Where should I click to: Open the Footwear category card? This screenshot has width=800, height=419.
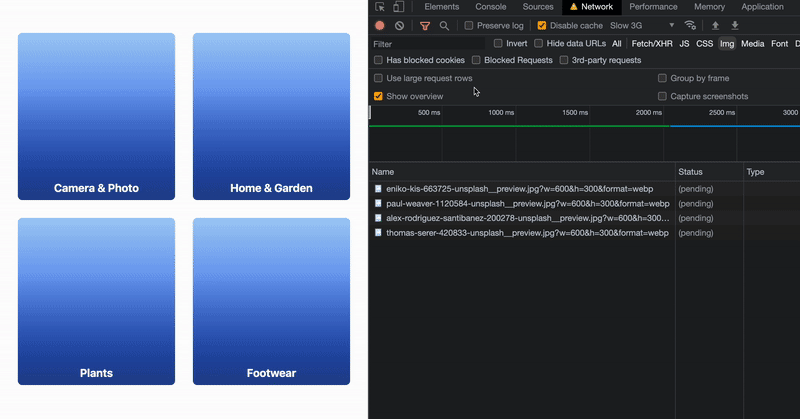271,301
